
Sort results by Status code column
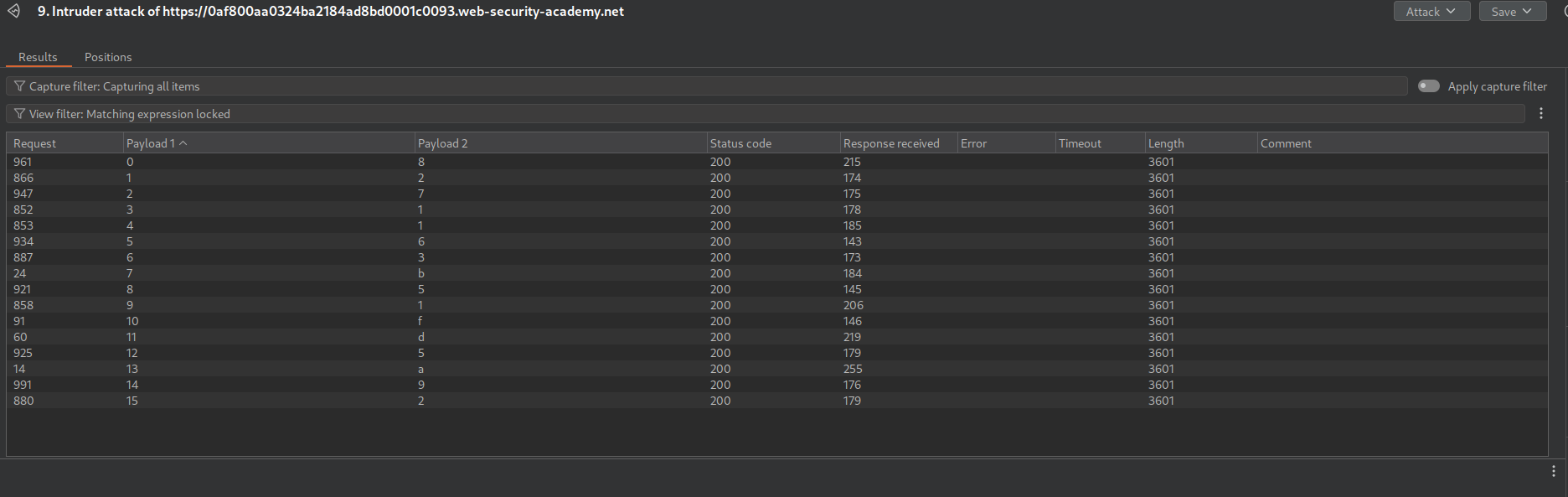click(740, 143)
